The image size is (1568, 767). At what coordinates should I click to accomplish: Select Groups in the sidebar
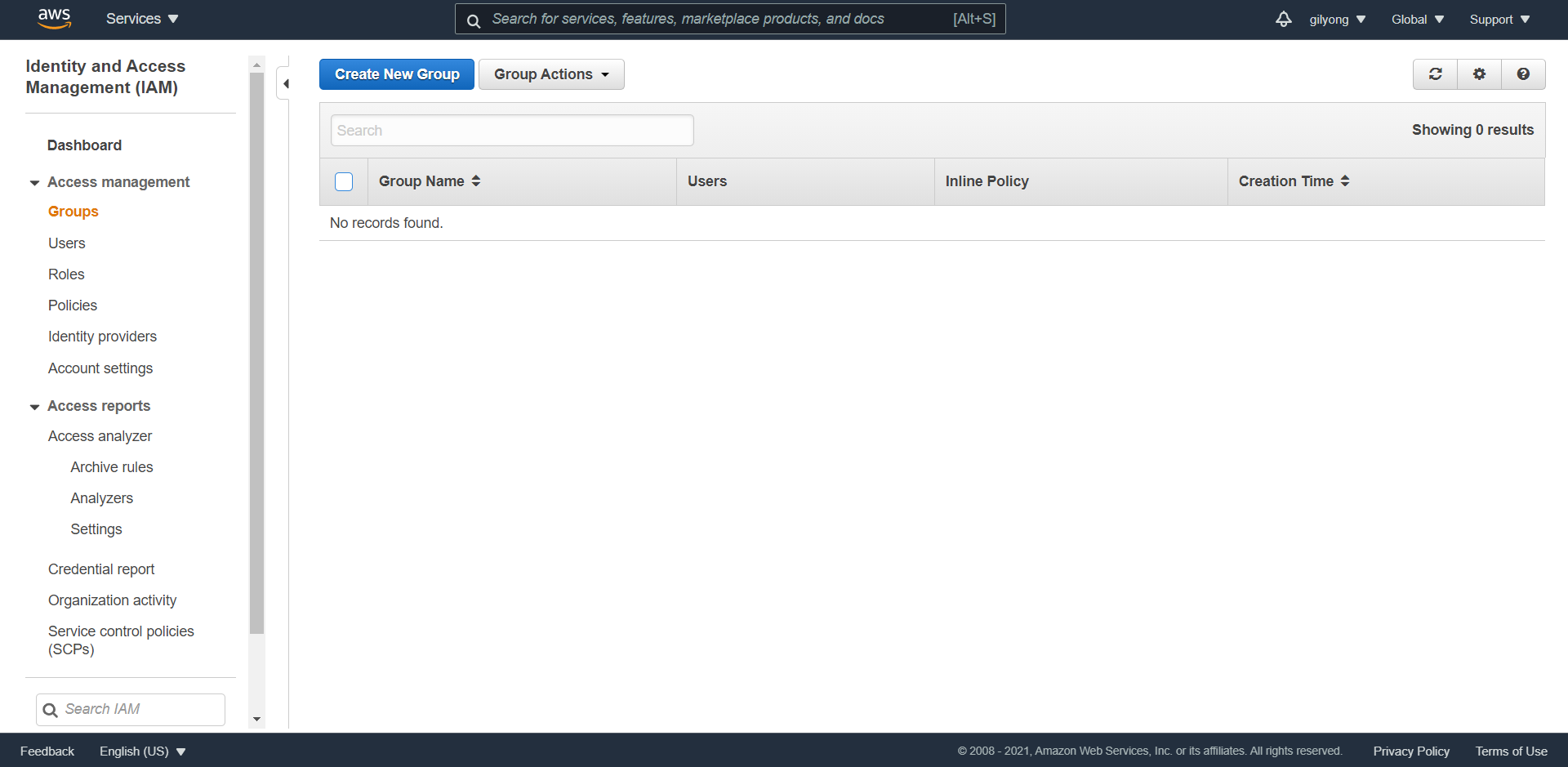tap(73, 212)
